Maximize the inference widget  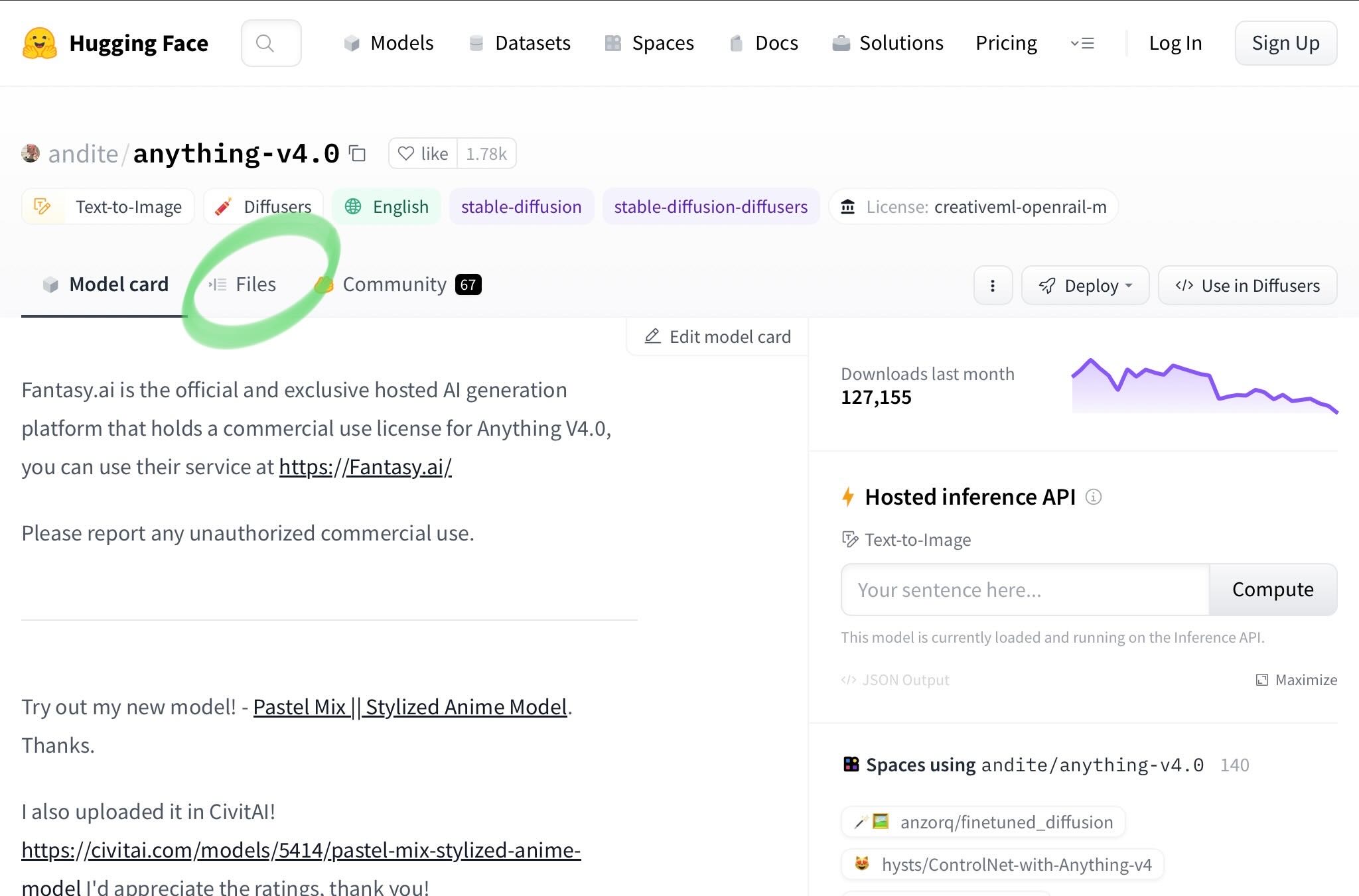[x=1296, y=680]
